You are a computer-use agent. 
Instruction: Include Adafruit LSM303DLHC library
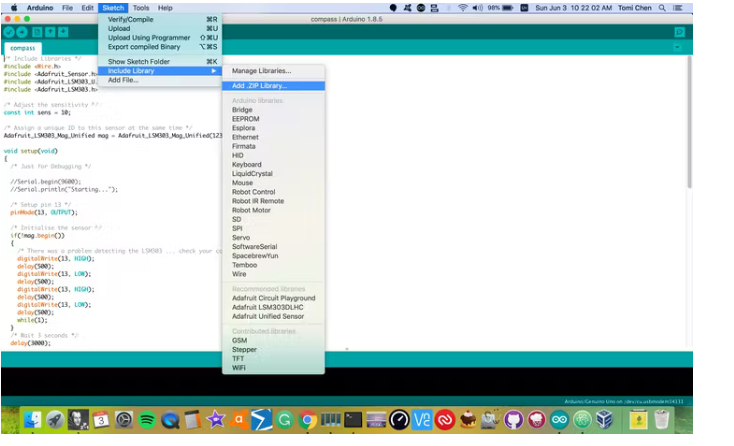point(273,307)
